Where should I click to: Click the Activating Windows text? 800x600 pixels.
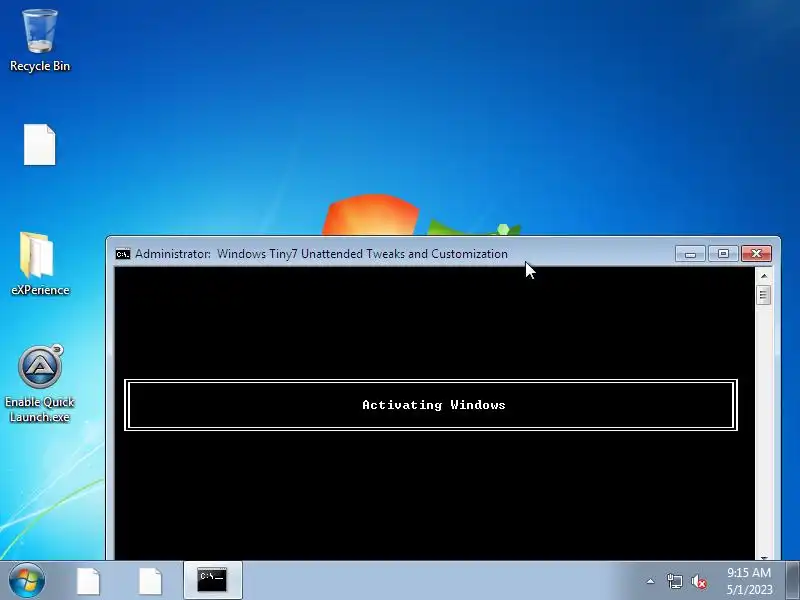(434, 405)
